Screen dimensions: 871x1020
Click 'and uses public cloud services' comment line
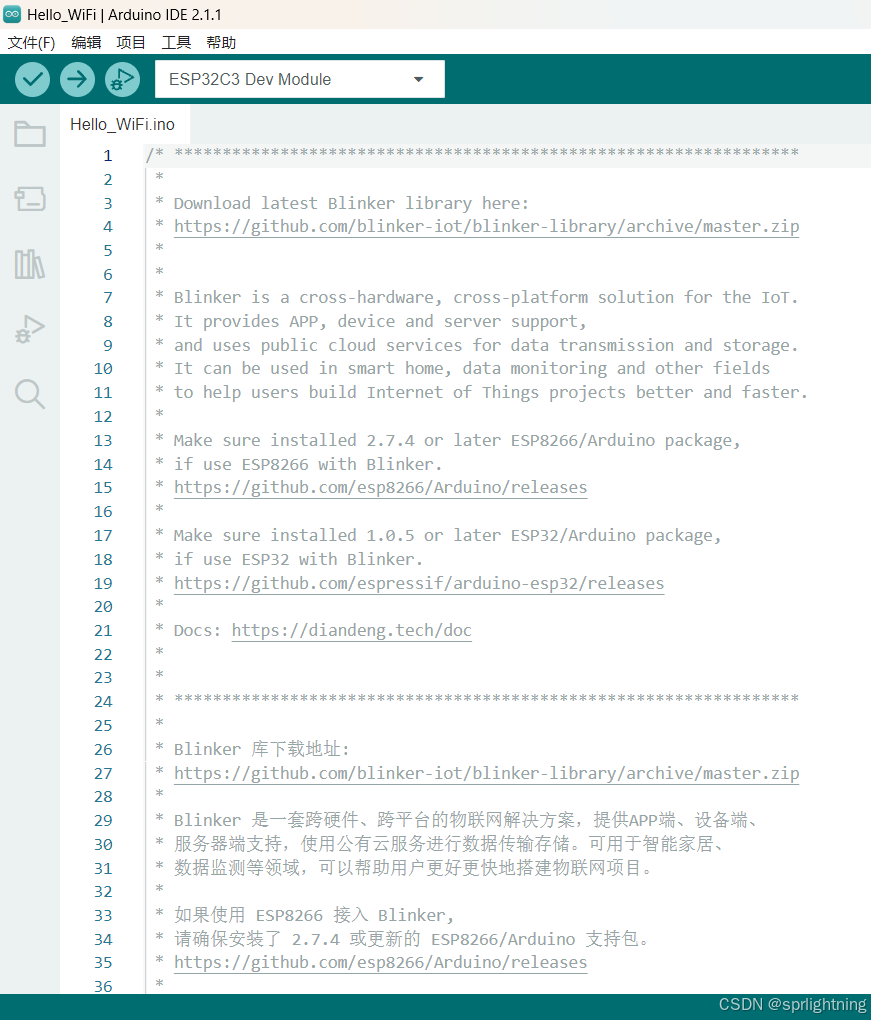[485, 345]
